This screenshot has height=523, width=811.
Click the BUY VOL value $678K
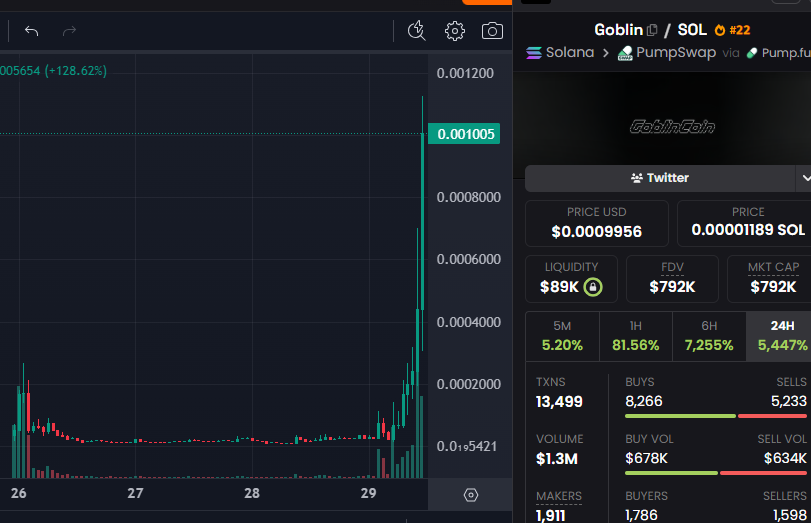click(646, 458)
